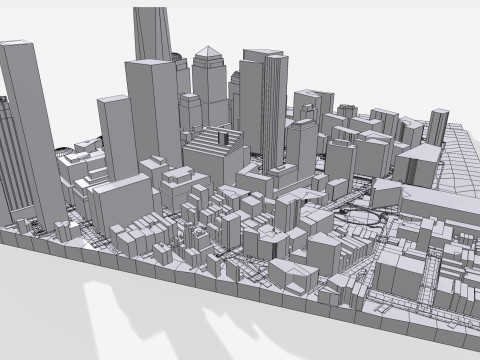Image resolution: width=480 pixels, height=360 pixels.
Task: Pick the oval plaza ring on the ground
Action: tap(356, 217)
